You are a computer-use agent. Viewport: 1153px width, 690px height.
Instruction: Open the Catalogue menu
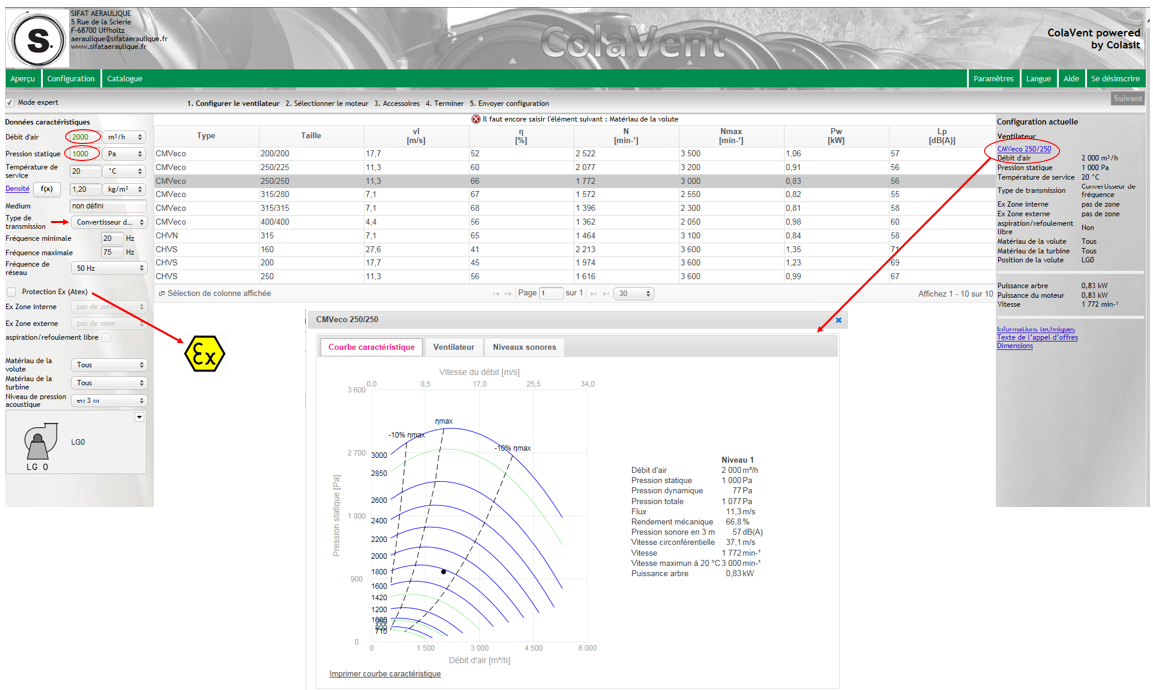125,79
